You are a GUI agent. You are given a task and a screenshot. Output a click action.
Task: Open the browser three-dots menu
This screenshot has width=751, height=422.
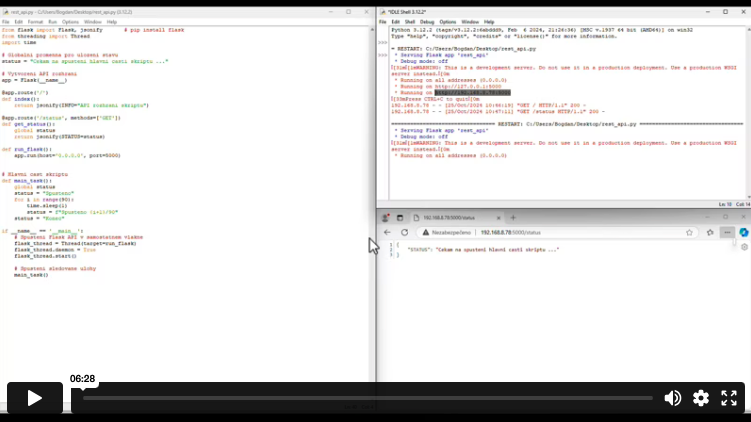tap(726, 232)
